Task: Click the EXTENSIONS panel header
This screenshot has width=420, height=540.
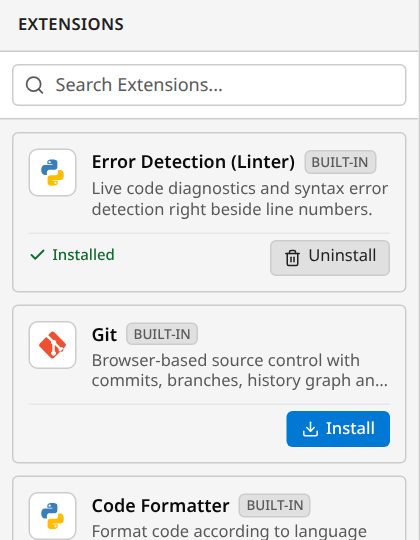Action: pyautogui.click(x=71, y=24)
